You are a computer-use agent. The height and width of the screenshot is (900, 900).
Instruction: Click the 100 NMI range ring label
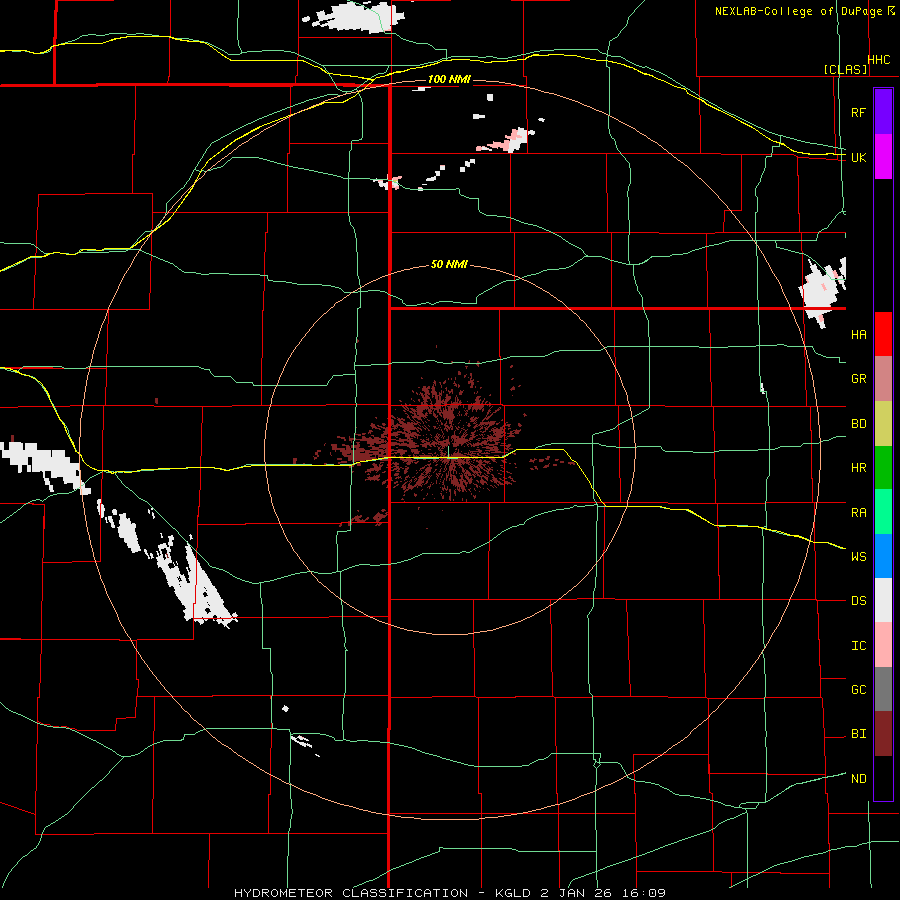click(449, 79)
